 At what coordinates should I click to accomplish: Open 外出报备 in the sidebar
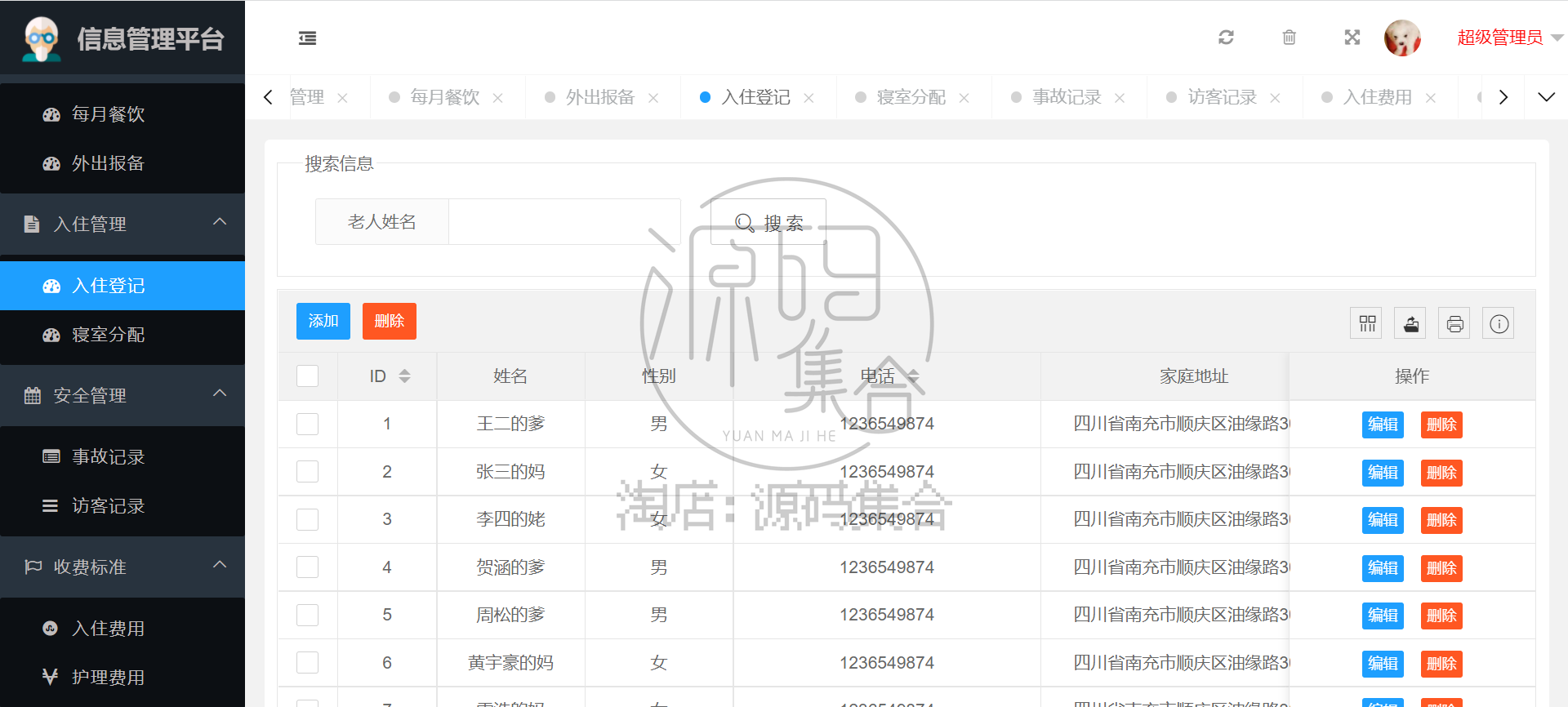(122, 163)
